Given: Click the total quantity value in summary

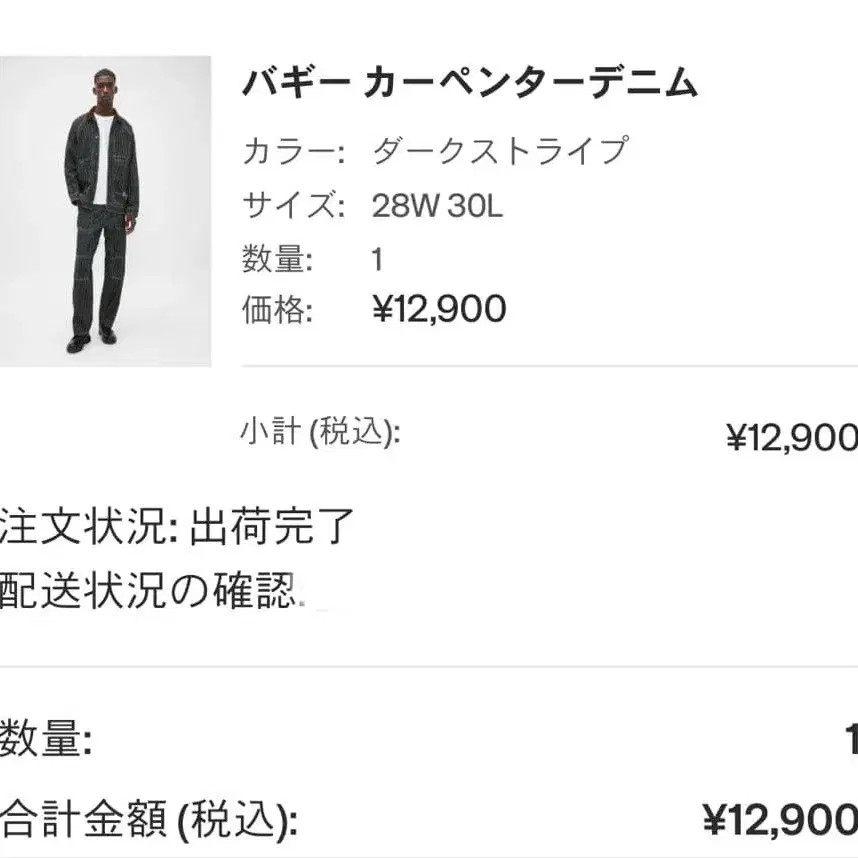Looking at the screenshot, I should tap(850, 741).
